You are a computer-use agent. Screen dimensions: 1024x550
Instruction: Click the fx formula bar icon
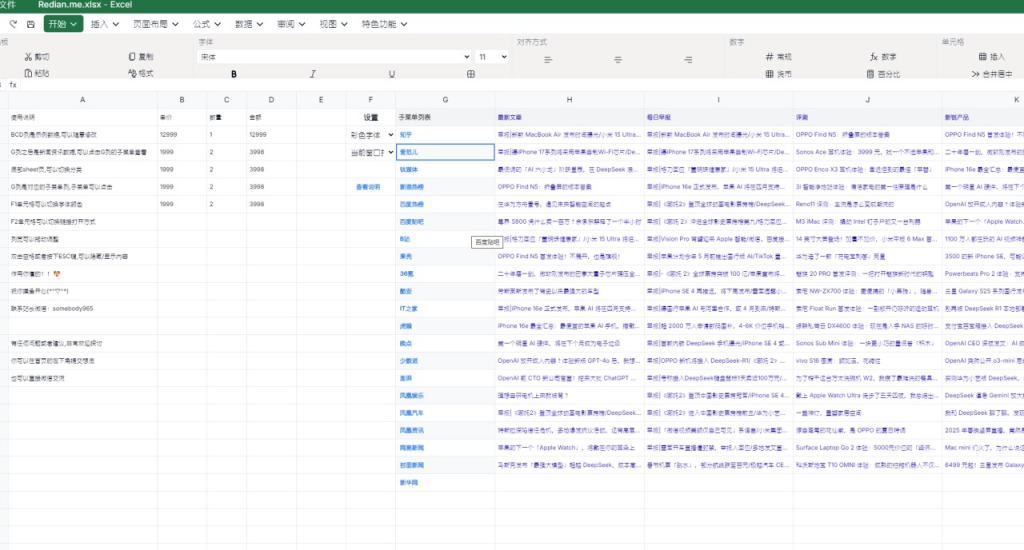13,85
